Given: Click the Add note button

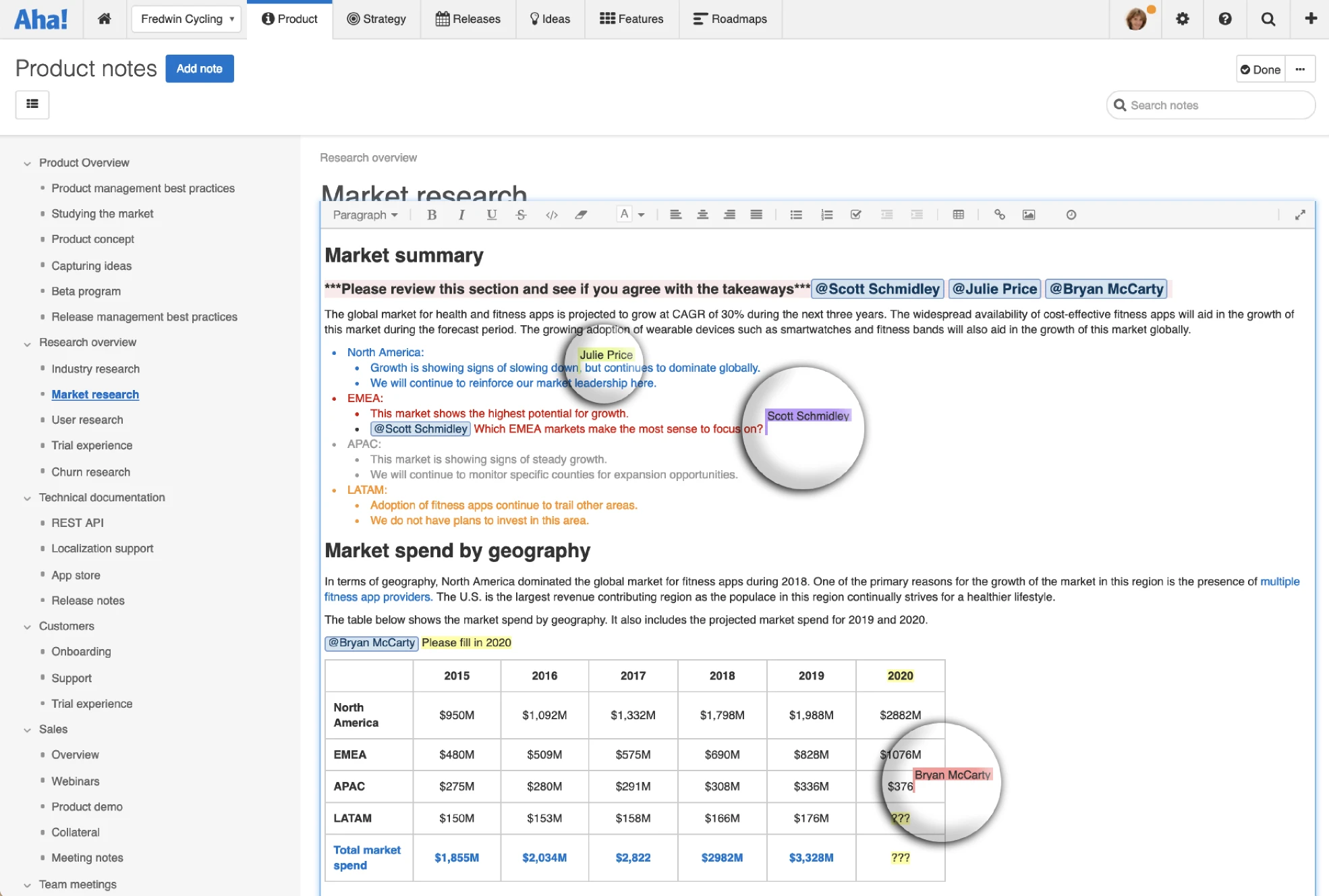Looking at the screenshot, I should pos(199,69).
